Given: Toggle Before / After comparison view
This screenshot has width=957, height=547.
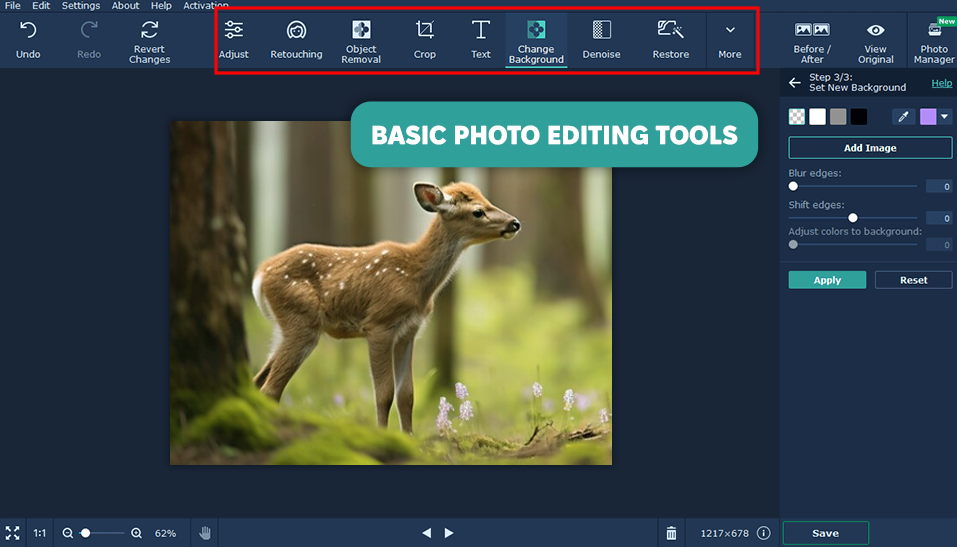Looking at the screenshot, I should (x=812, y=39).
